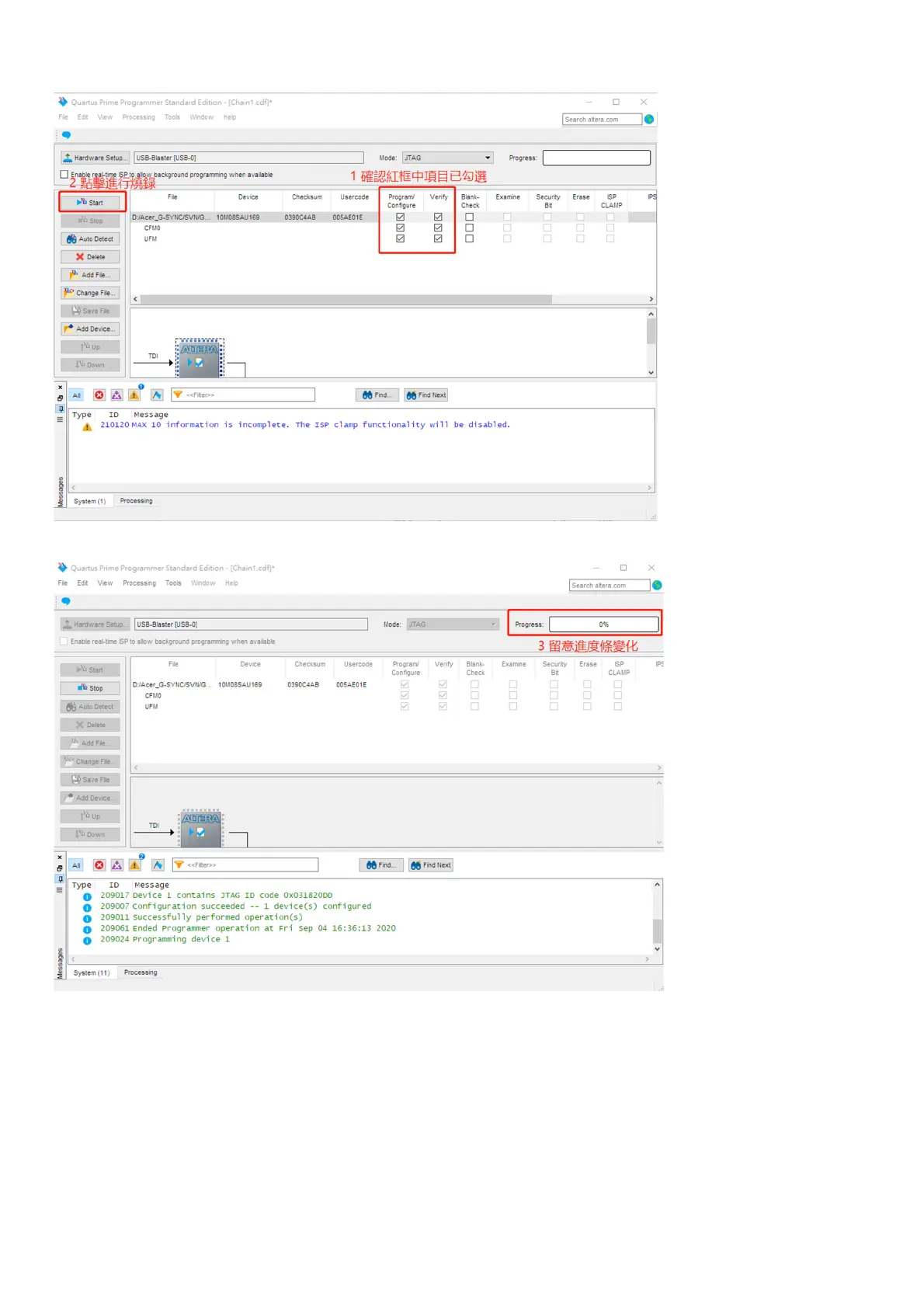Enable real-time ISP checkbox in upper window

(x=64, y=175)
